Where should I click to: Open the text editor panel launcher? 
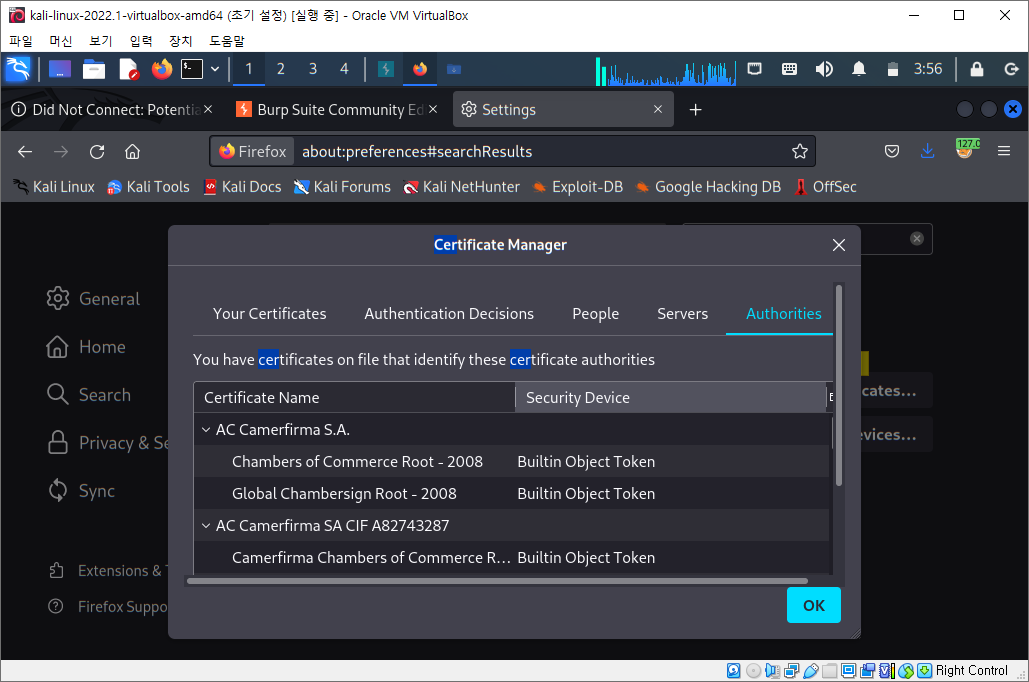pyautogui.click(x=128, y=69)
